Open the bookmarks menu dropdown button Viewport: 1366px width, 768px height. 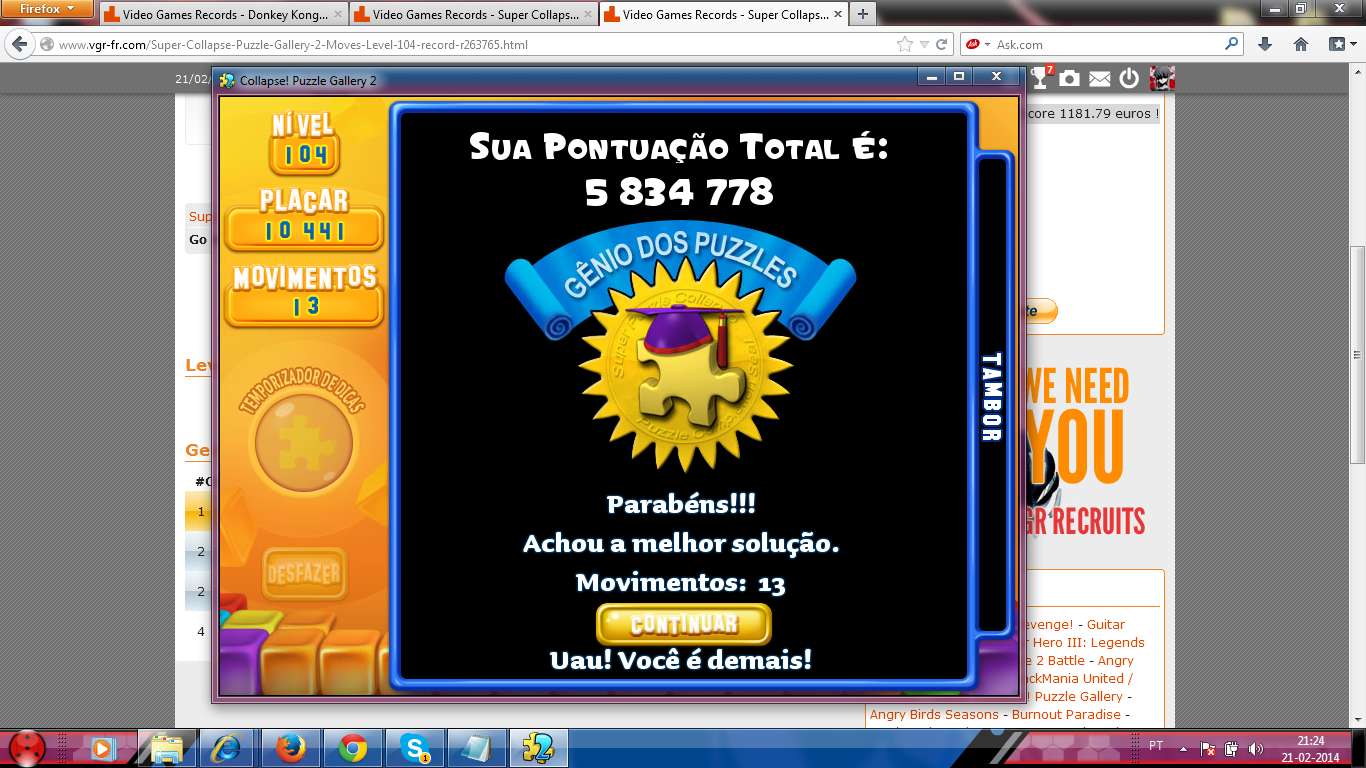pos(1341,44)
